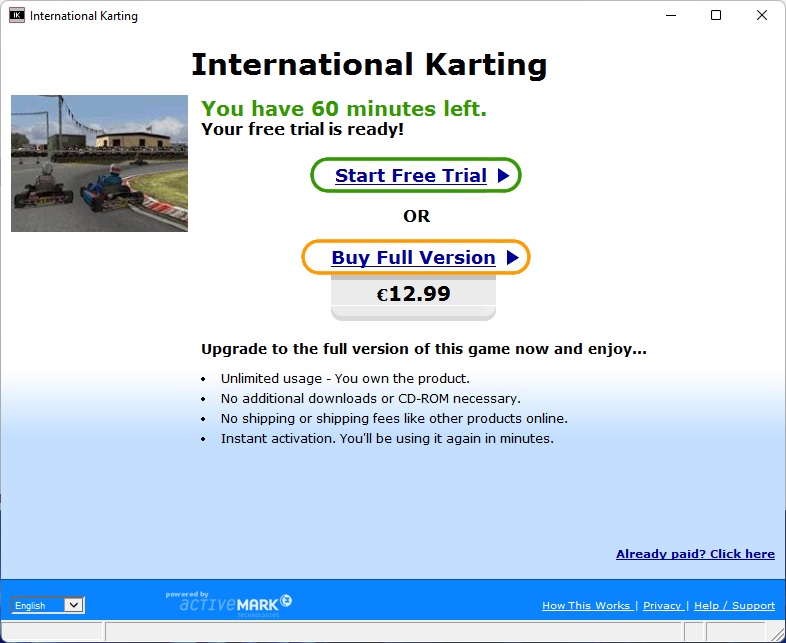Click 'Unlimited usage - You own the product.'

(345, 378)
